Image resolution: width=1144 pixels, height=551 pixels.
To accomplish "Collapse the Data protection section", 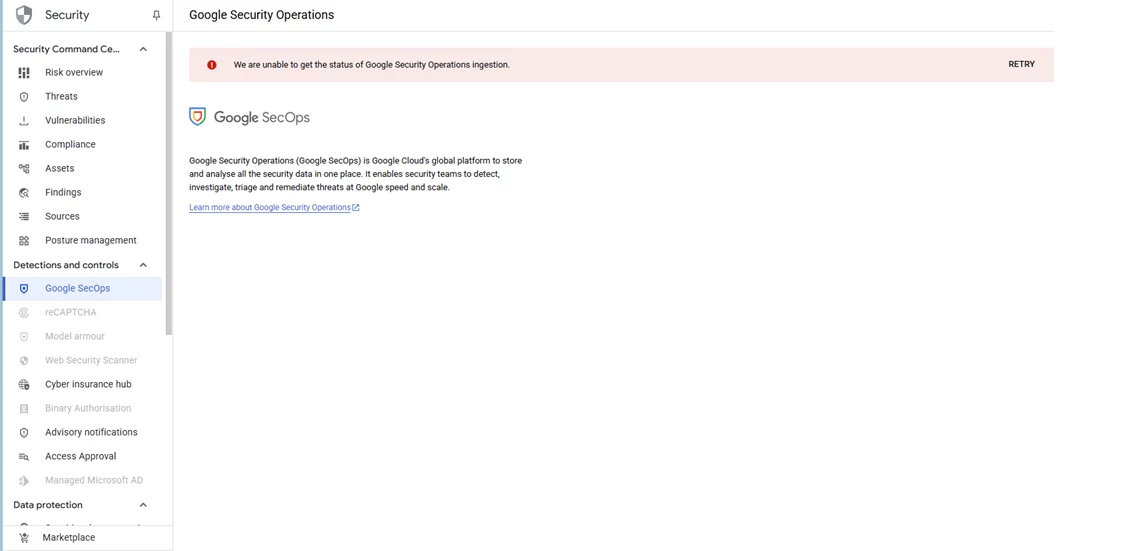I will [x=143, y=505].
